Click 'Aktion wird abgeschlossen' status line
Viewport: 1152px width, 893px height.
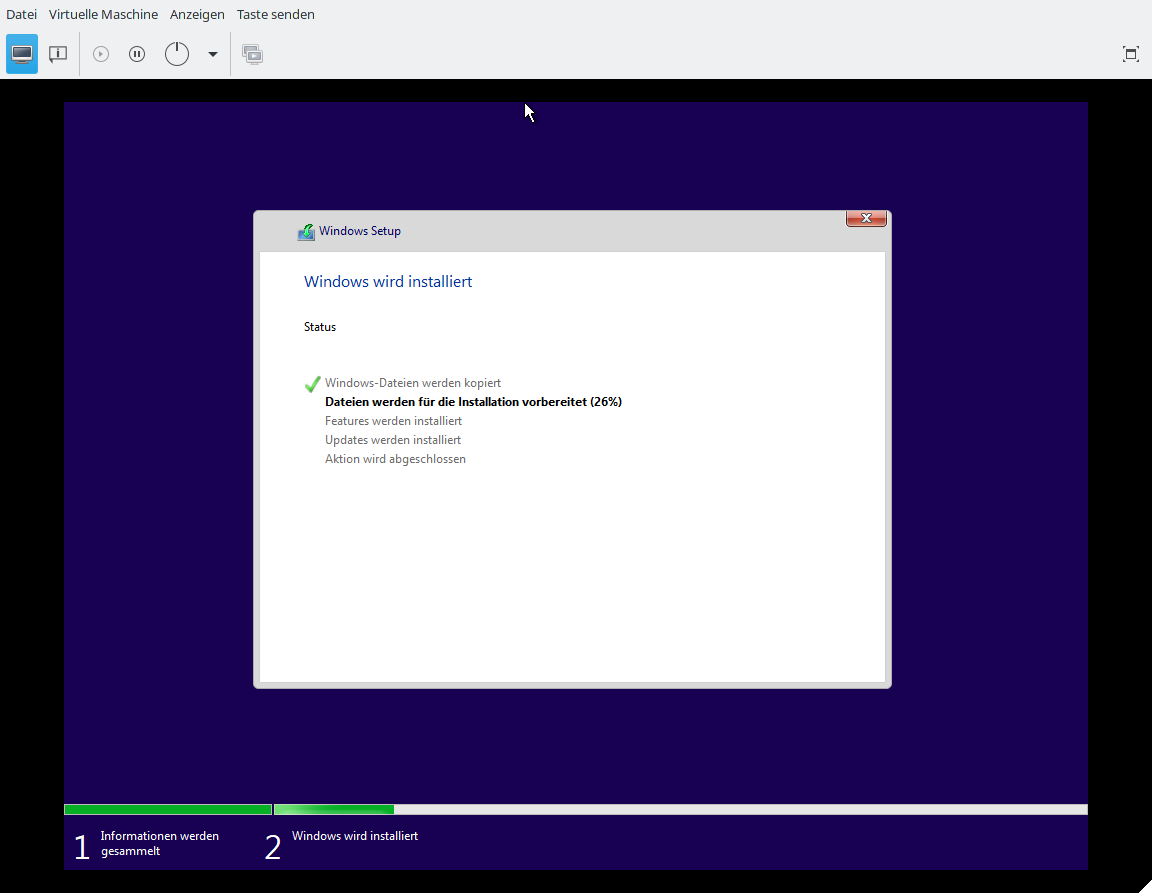(x=395, y=459)
